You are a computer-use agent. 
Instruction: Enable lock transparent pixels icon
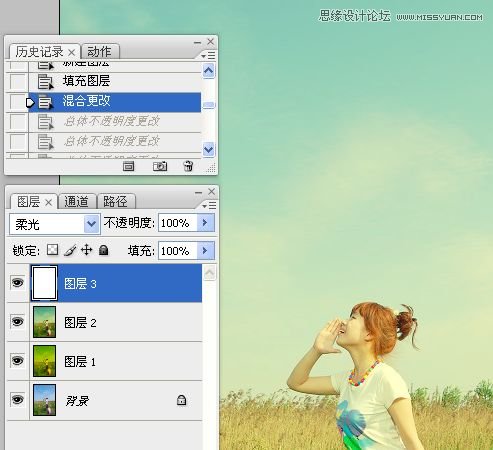(x=53, y=250)
